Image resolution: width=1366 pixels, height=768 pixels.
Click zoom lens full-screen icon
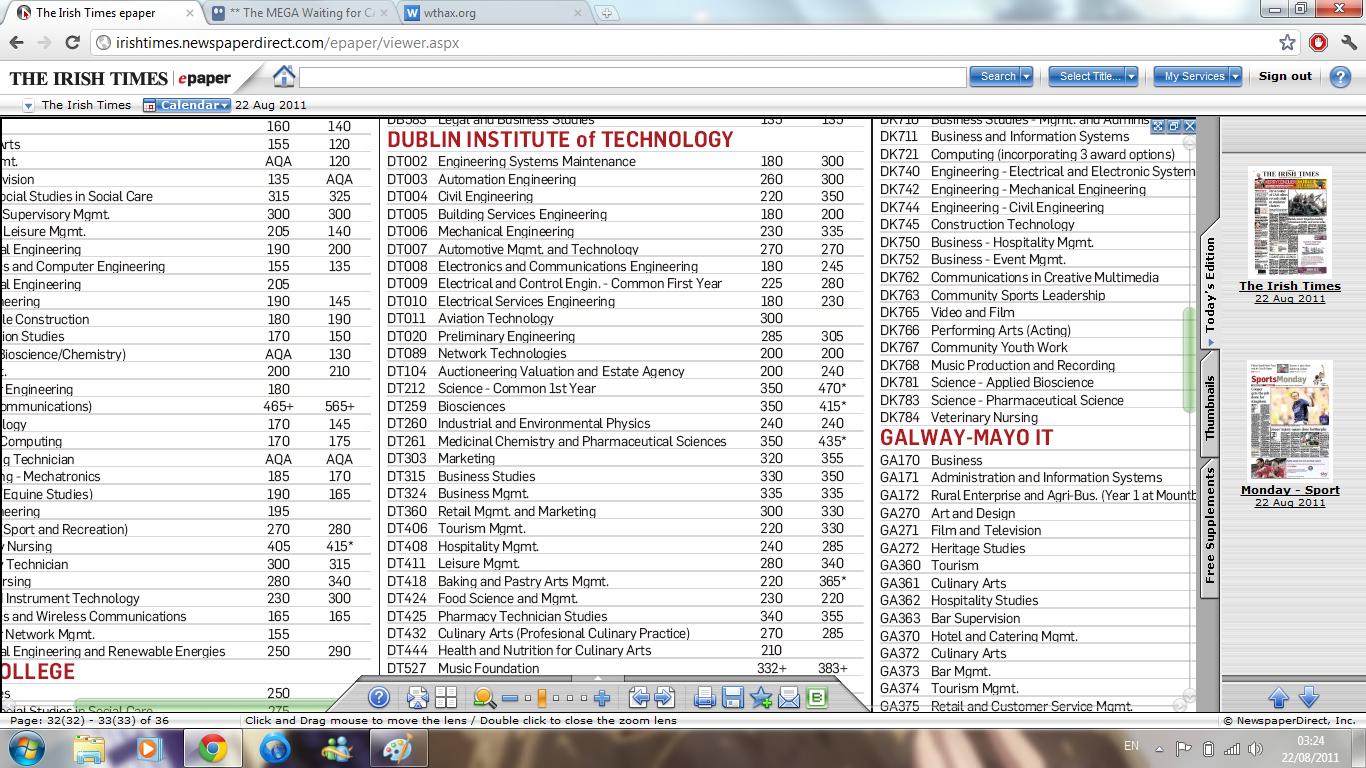click(x=1158, y=126)
